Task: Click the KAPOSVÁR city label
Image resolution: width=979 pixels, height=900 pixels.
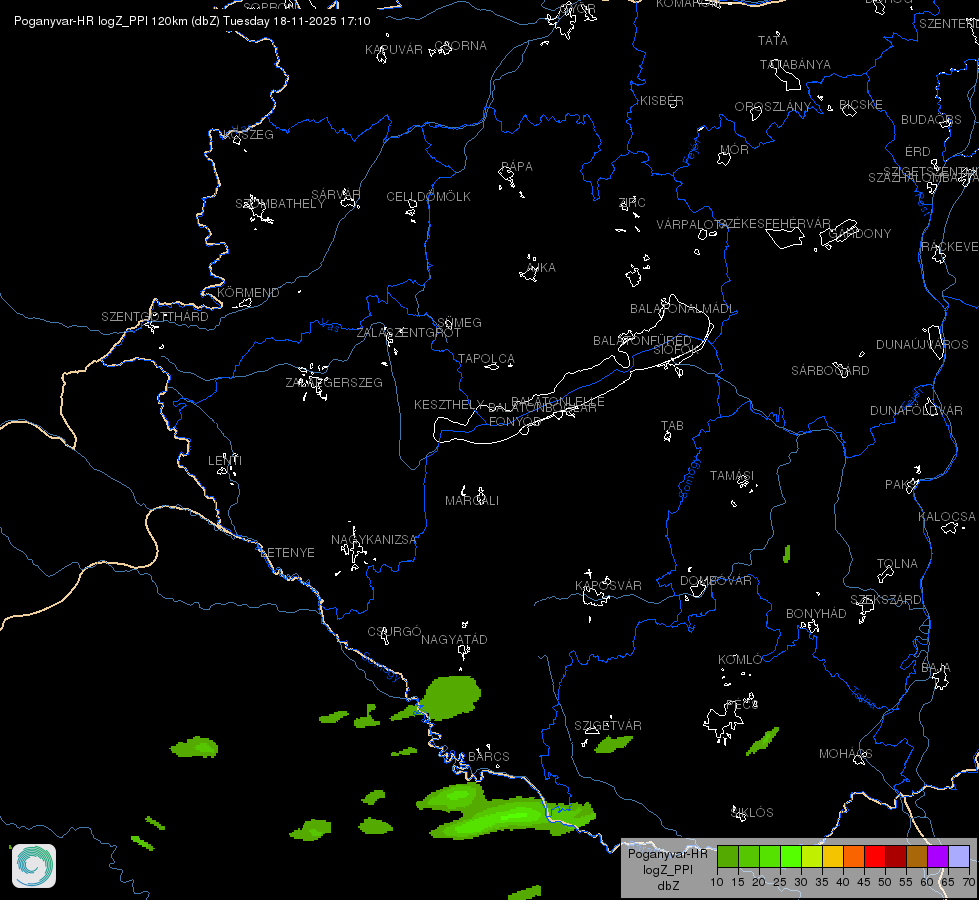Action: (608, 585)
